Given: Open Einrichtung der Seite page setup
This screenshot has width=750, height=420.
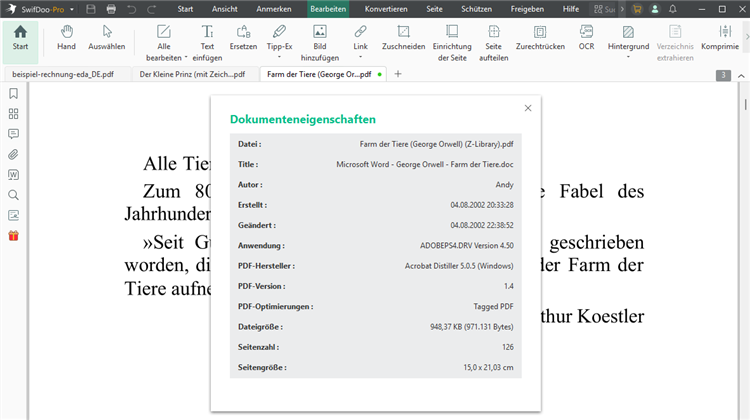Looking at the screenshot, I should [x=452, y=43].
